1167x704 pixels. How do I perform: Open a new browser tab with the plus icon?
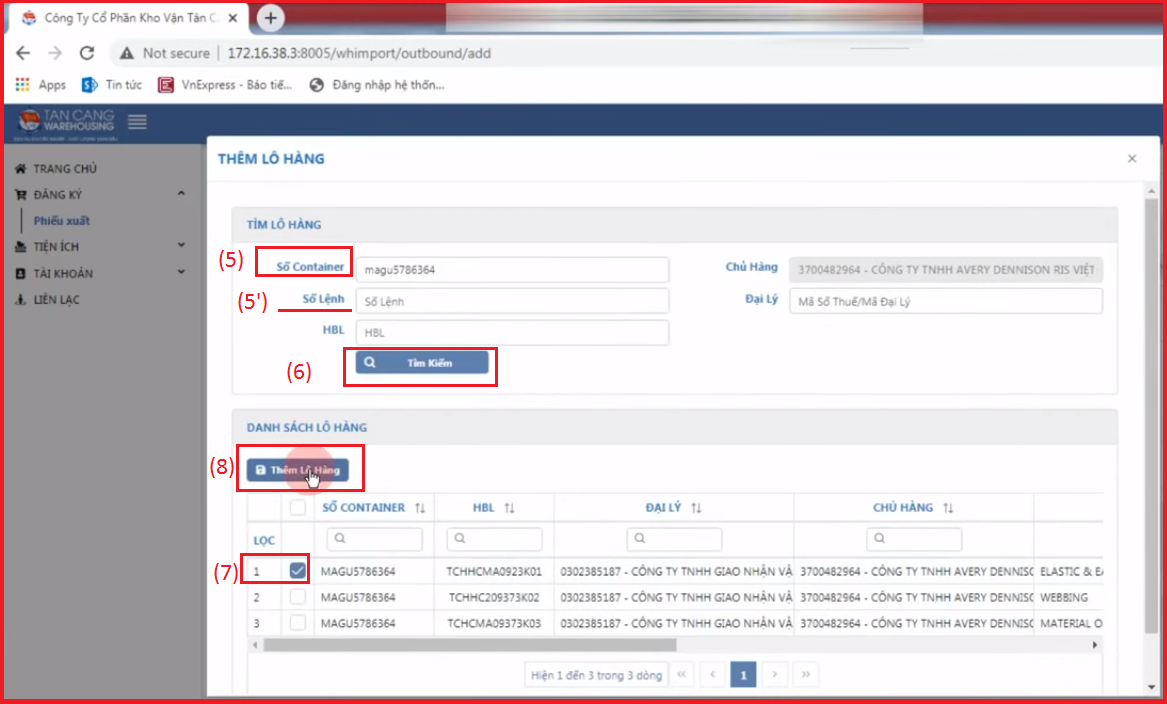click(x=271, y=18)
